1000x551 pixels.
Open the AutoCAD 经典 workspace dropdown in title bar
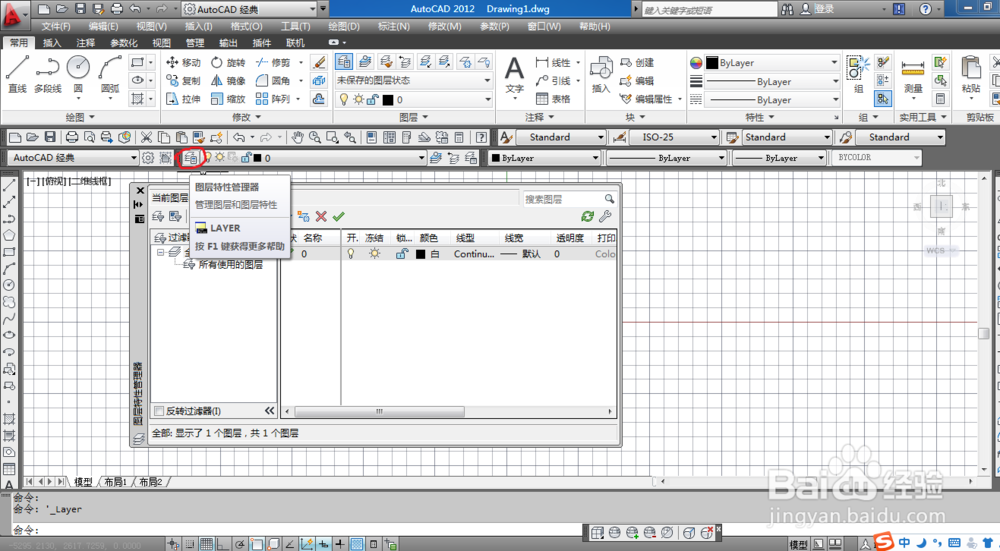click(x=249, y=9)
